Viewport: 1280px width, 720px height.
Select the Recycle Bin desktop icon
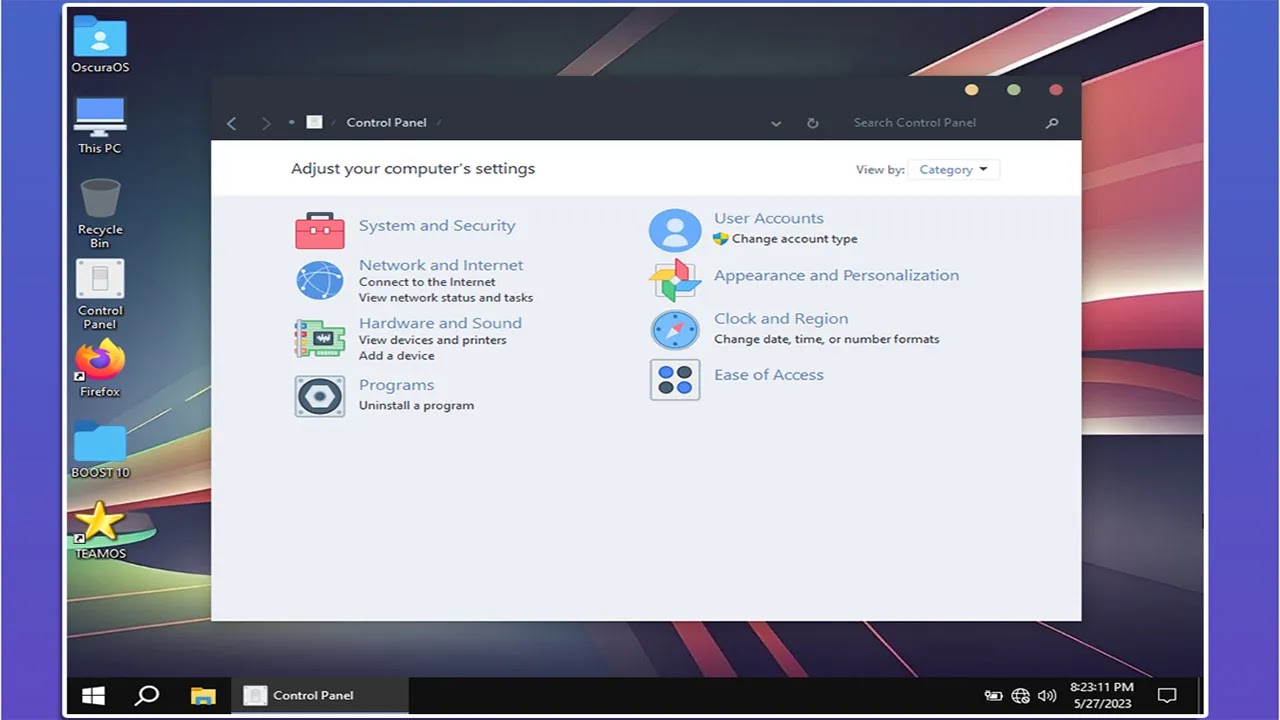point(100,213)
